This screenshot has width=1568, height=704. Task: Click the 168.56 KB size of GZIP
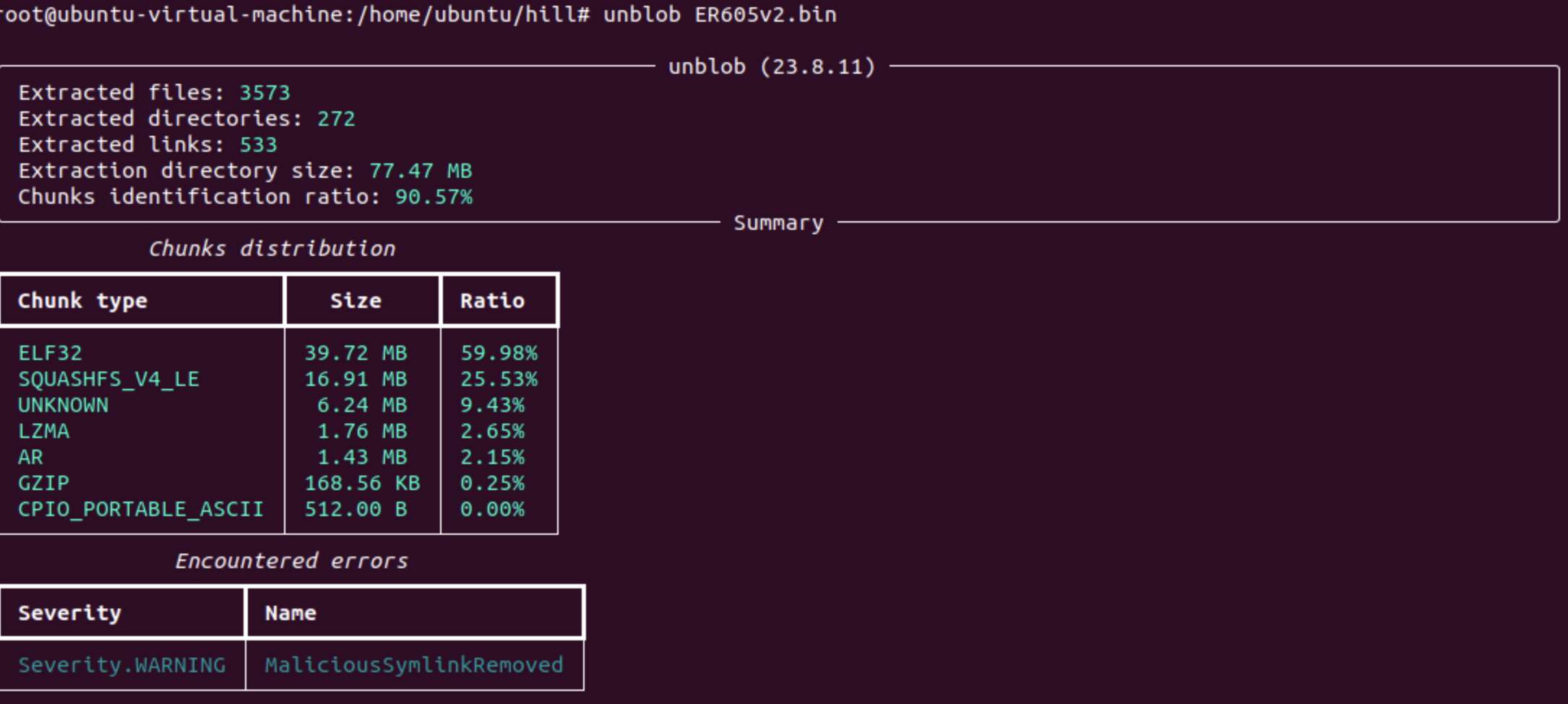point(362,484)
